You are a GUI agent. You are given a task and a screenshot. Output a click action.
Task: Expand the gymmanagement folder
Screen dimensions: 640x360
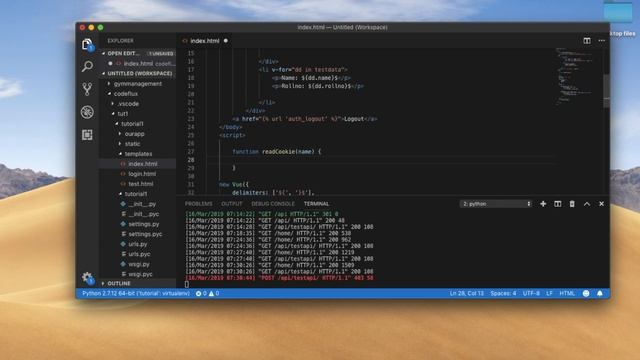pyautogui.click(x=138, y=84)
